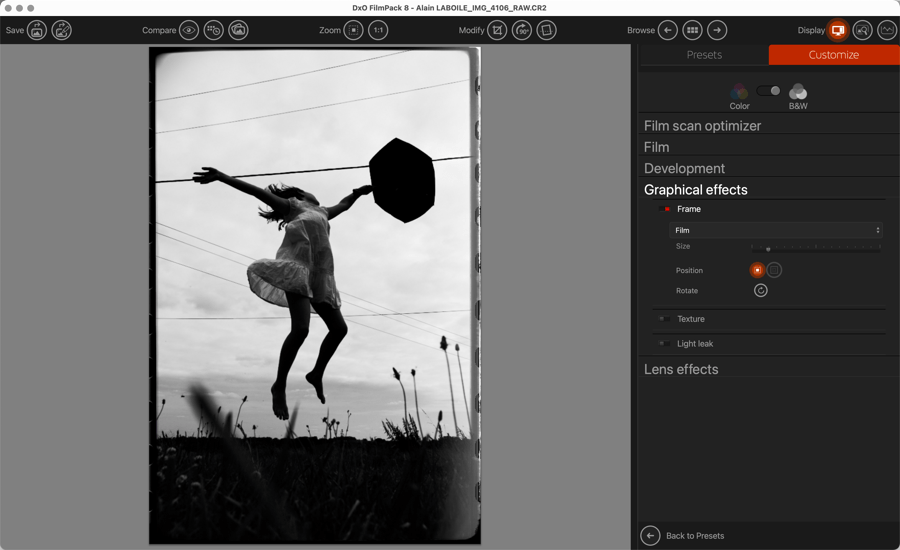
Task: Disable the Frame effect toggle
Action: (x=666, y=210)
